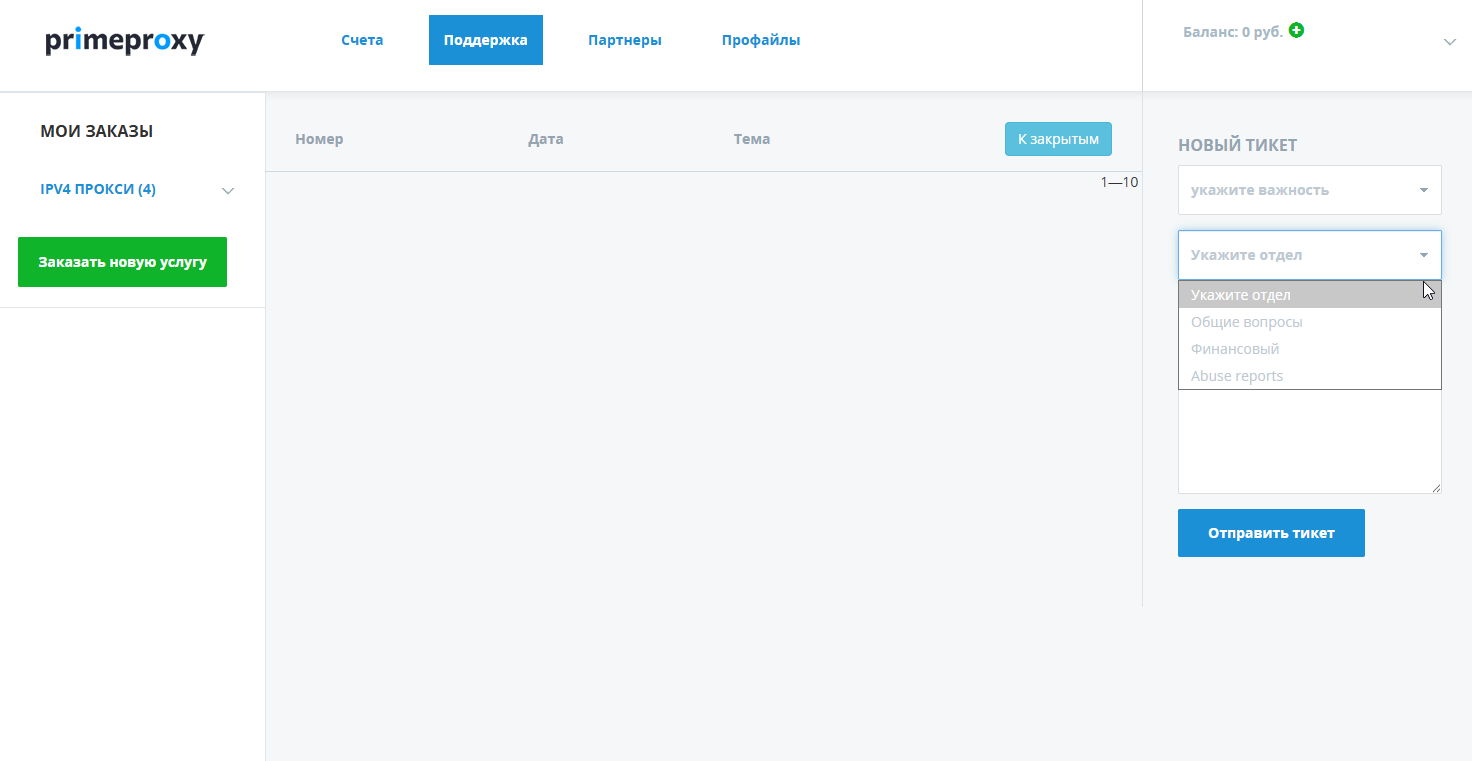This screenshot has height=761, width=1472.
Task: Click Заказать новую услугу button
Action: [x=122, y=262]
